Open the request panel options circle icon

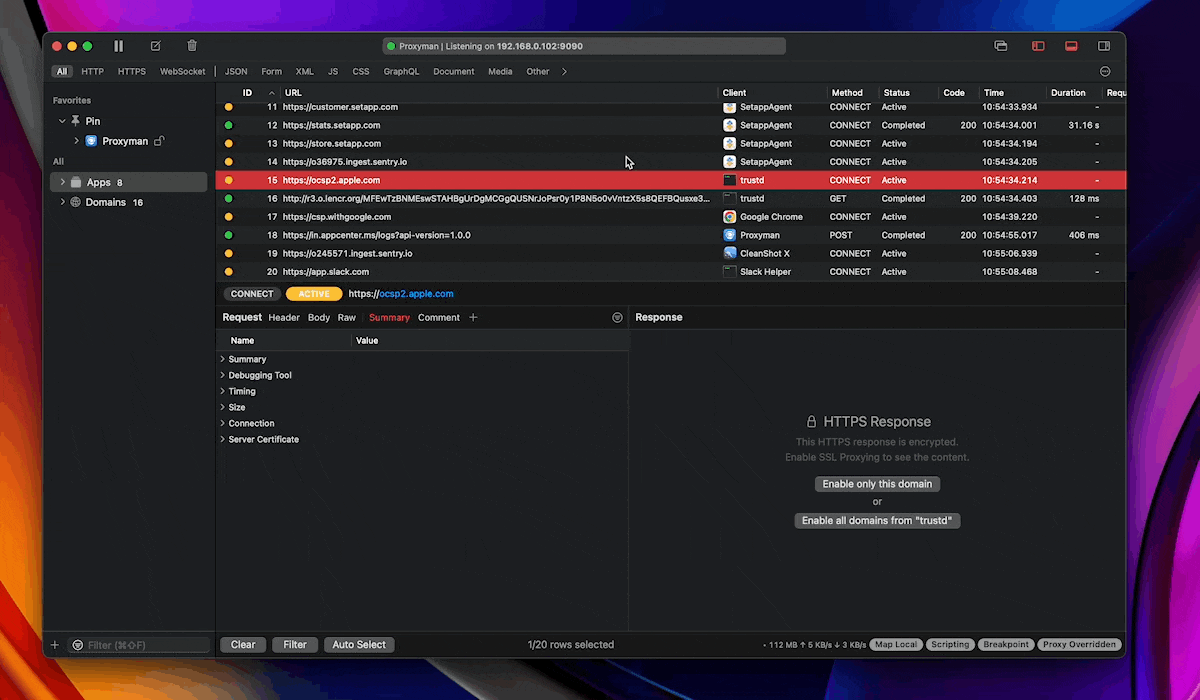pyautogui.click(x=617, y=318)
